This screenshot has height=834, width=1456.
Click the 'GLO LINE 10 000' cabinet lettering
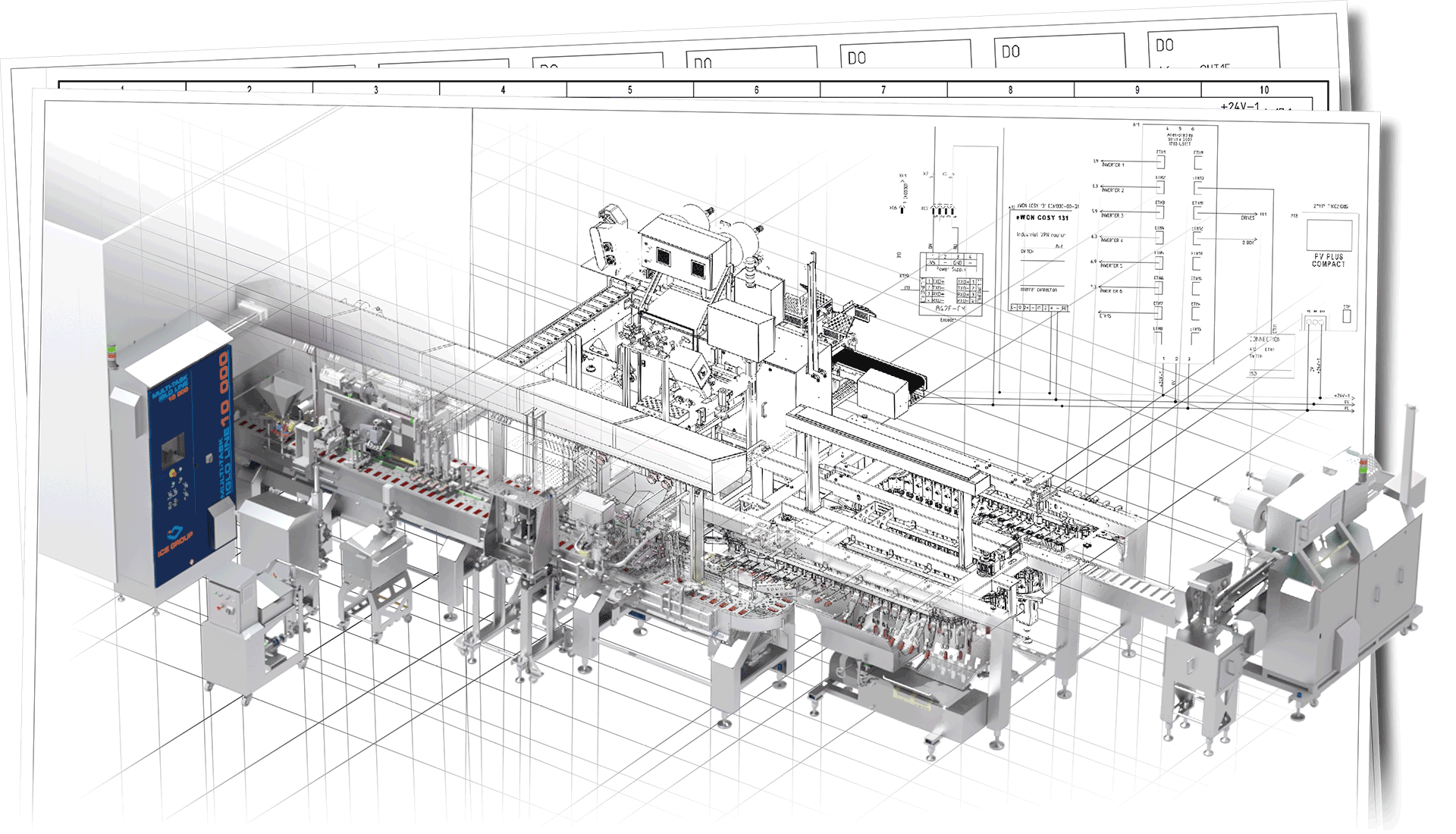(x=224, y=424)
